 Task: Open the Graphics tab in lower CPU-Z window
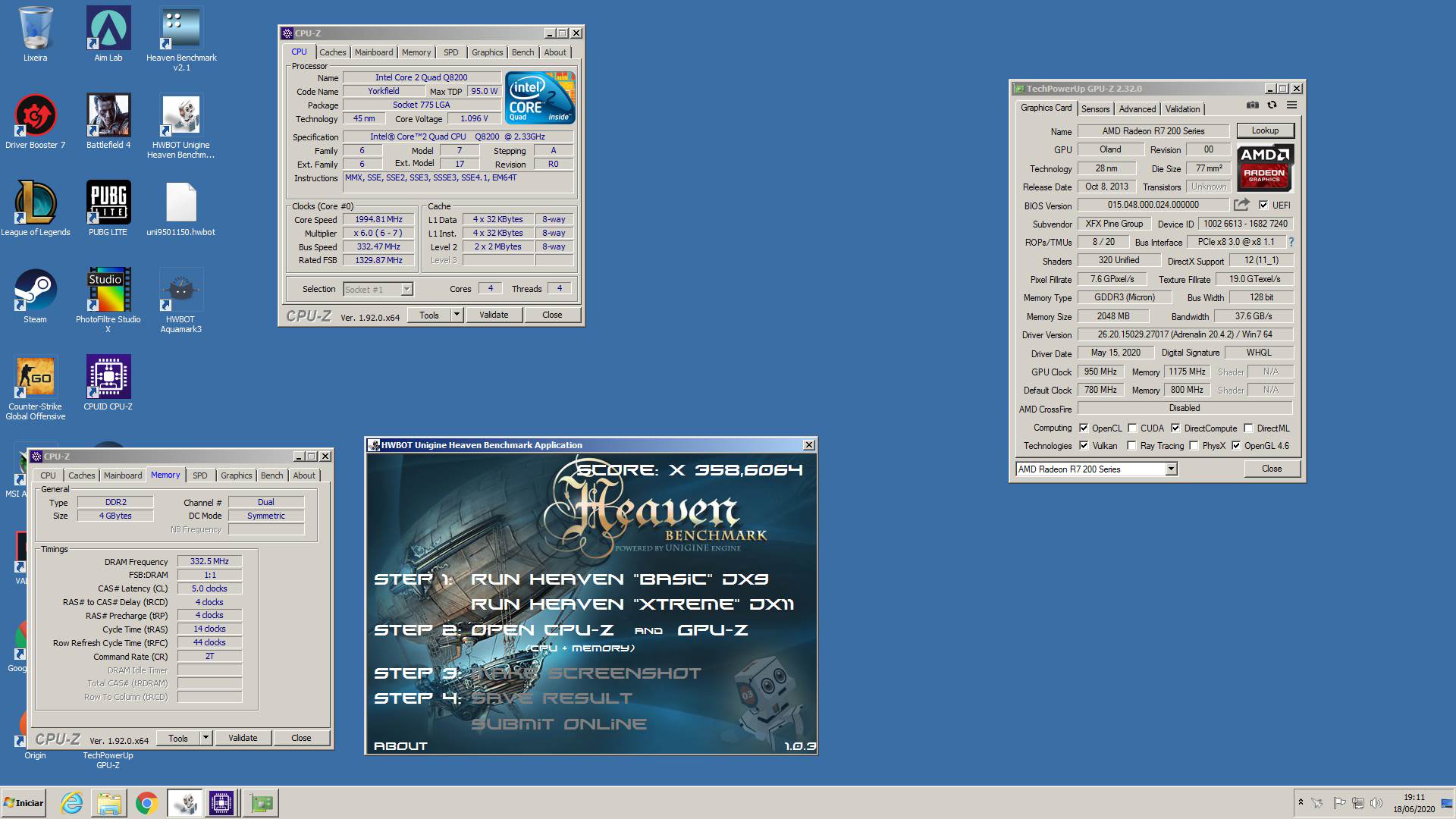[236, 475]
